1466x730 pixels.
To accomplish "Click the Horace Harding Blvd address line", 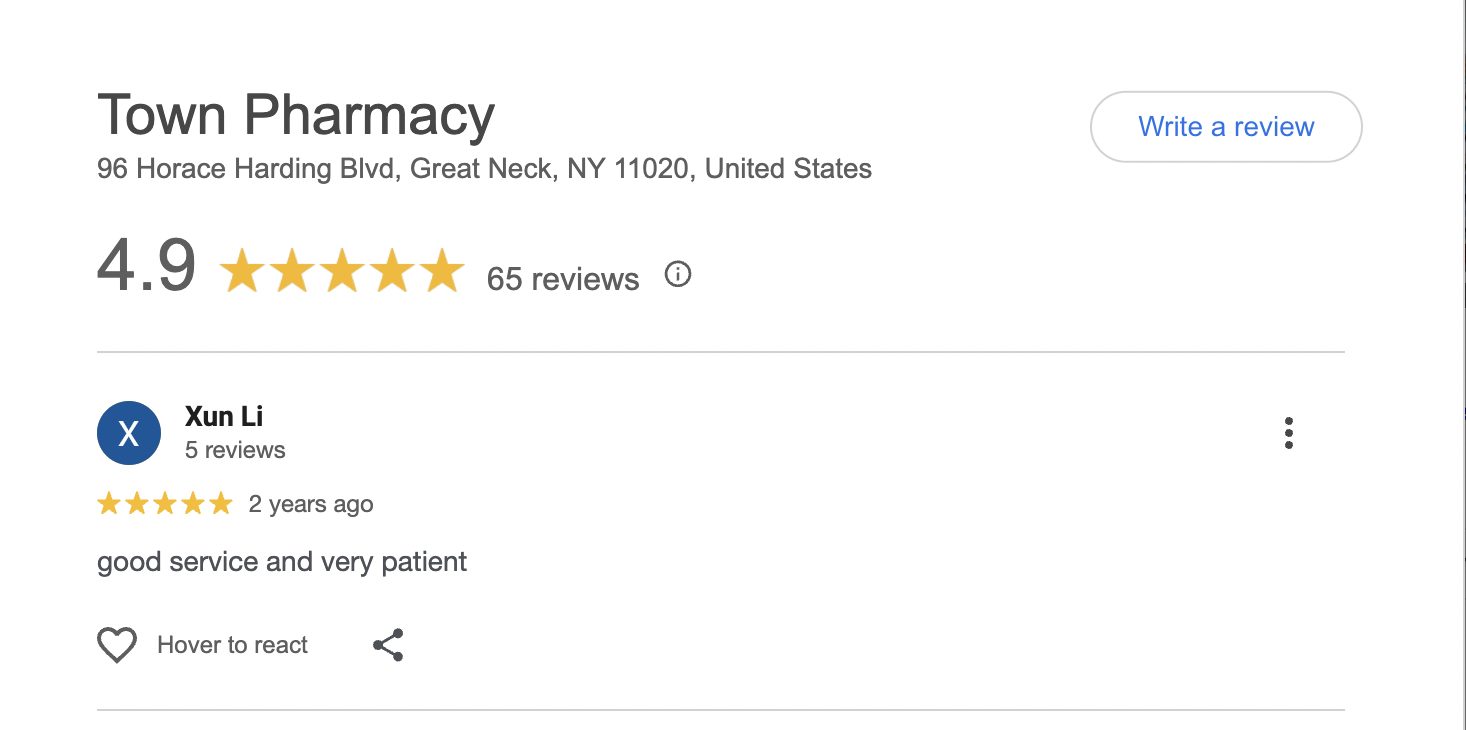I will [x=484, y=168].
